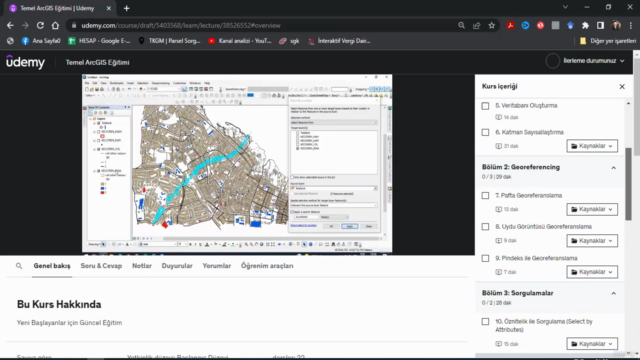
Task: Click the Temel ArcGIS Eğitimi course title link
Action: pos(98,62)
